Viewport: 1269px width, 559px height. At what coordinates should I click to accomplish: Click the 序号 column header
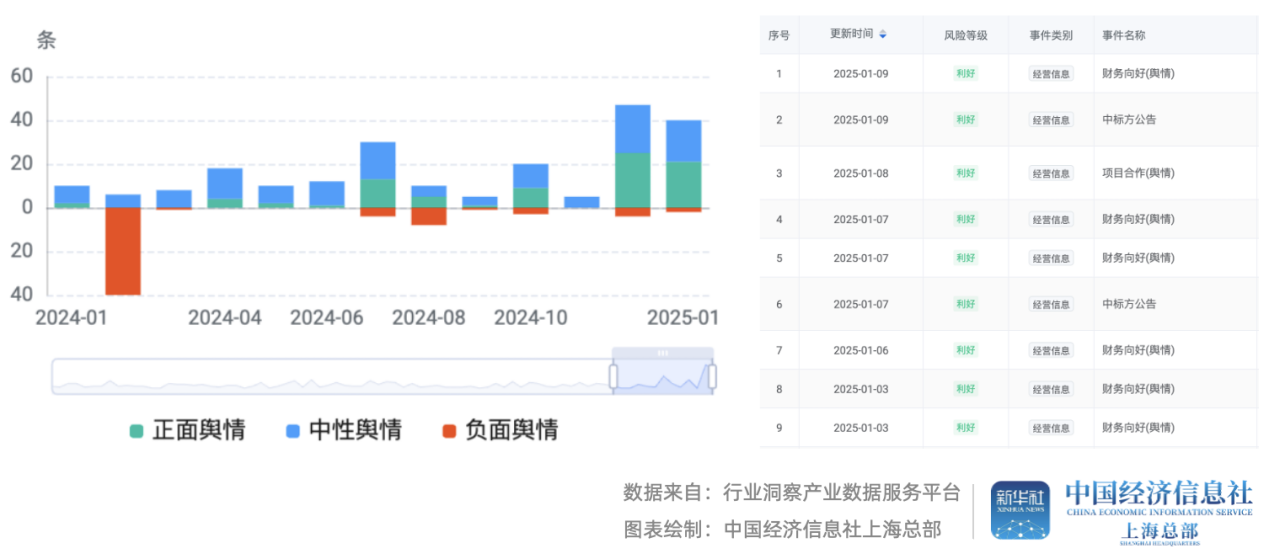(x=779, y=35)
